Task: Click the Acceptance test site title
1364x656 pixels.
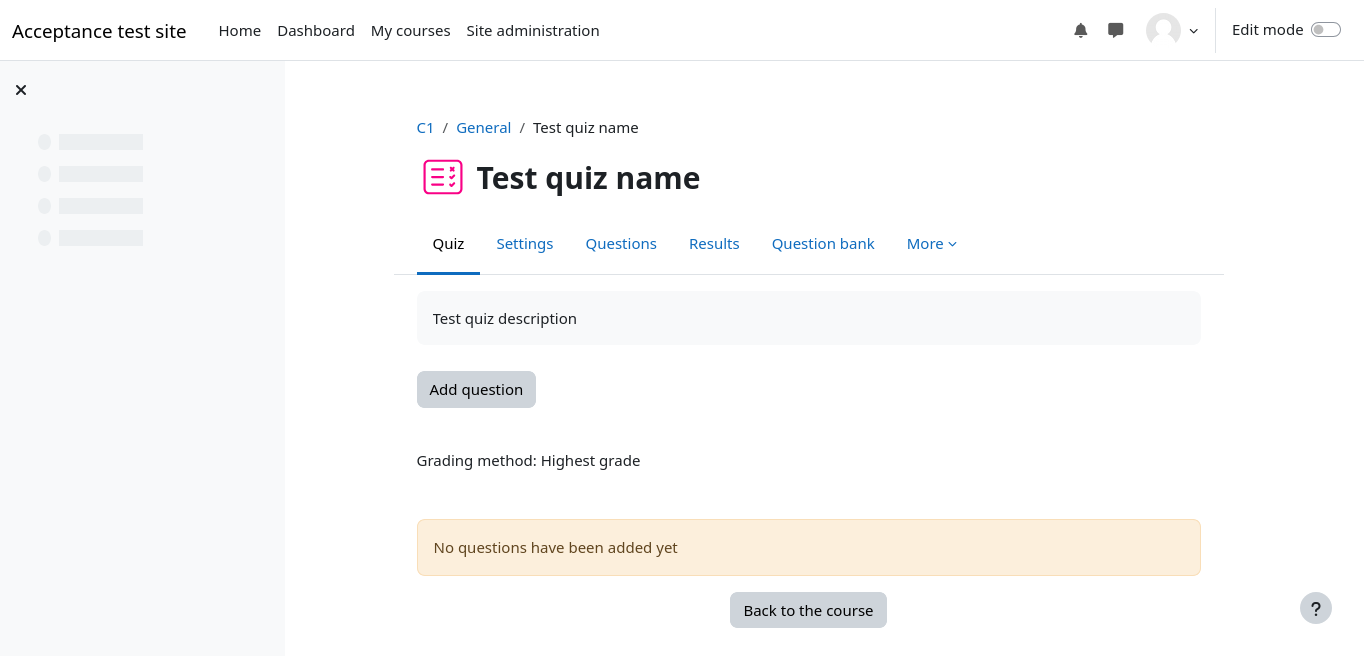Action: point(99,31)
